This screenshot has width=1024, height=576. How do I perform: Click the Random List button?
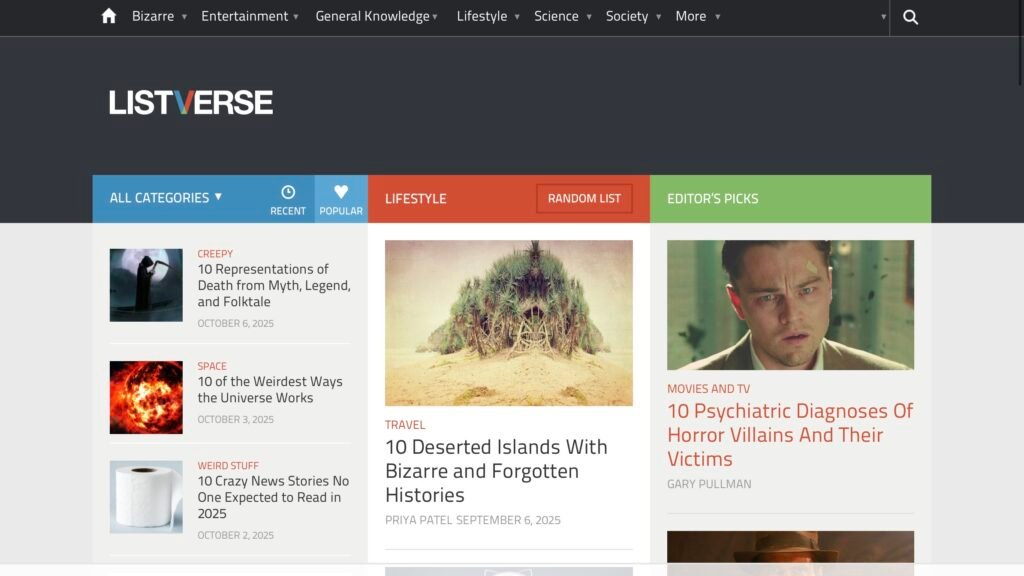point(584,199)
